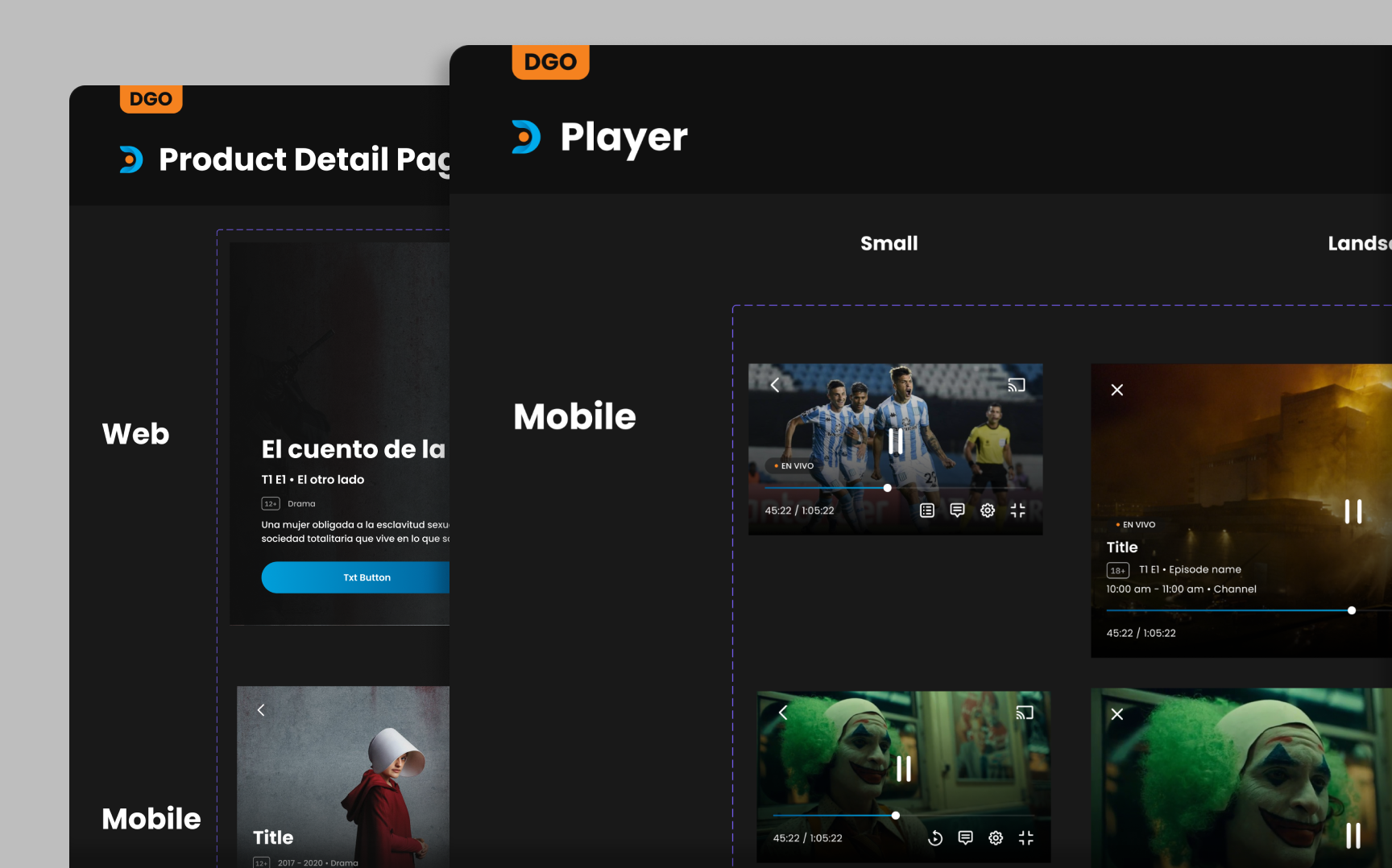Click '10:00 am - 11:00 am • Channel' text
The image size is (1392, 868).
(x=1181, y=589)
